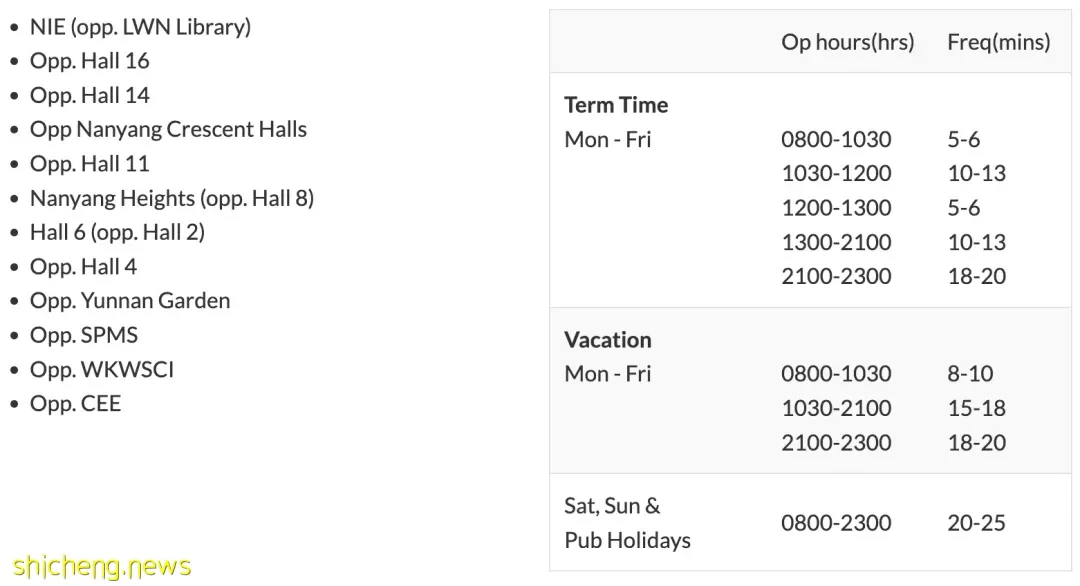This screenshot has height=586, width=1080.
Task: Select the Vacation section heading
Action: [x=608, y=339]
